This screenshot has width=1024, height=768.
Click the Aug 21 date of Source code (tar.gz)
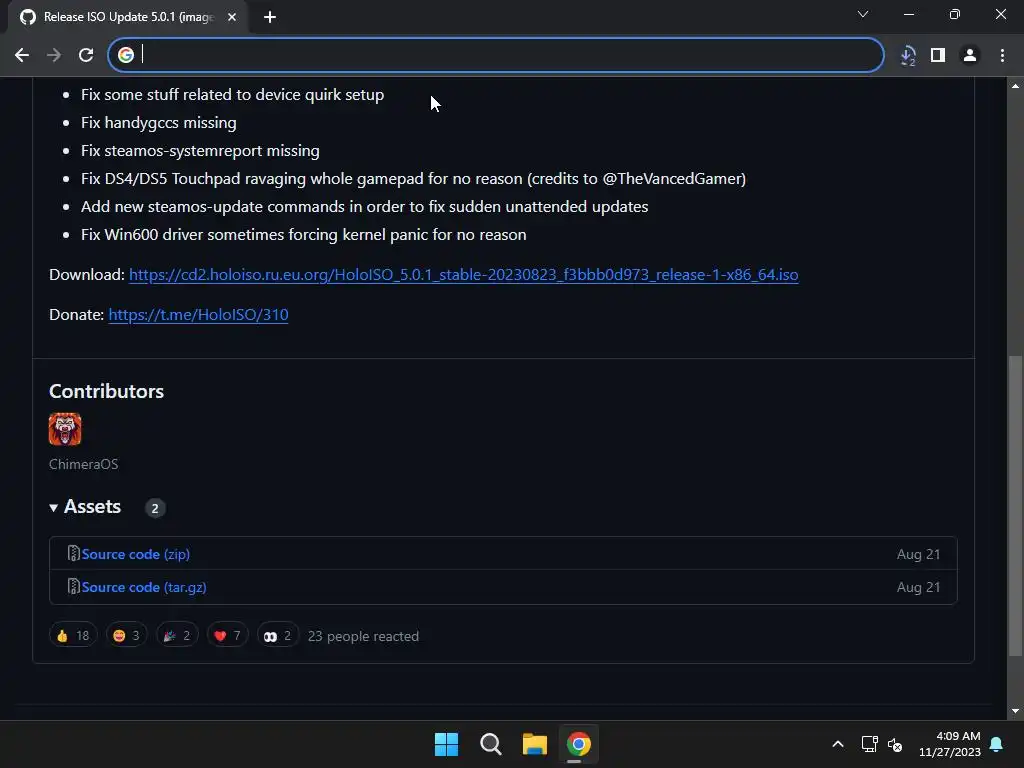click(x=918, y=587)
